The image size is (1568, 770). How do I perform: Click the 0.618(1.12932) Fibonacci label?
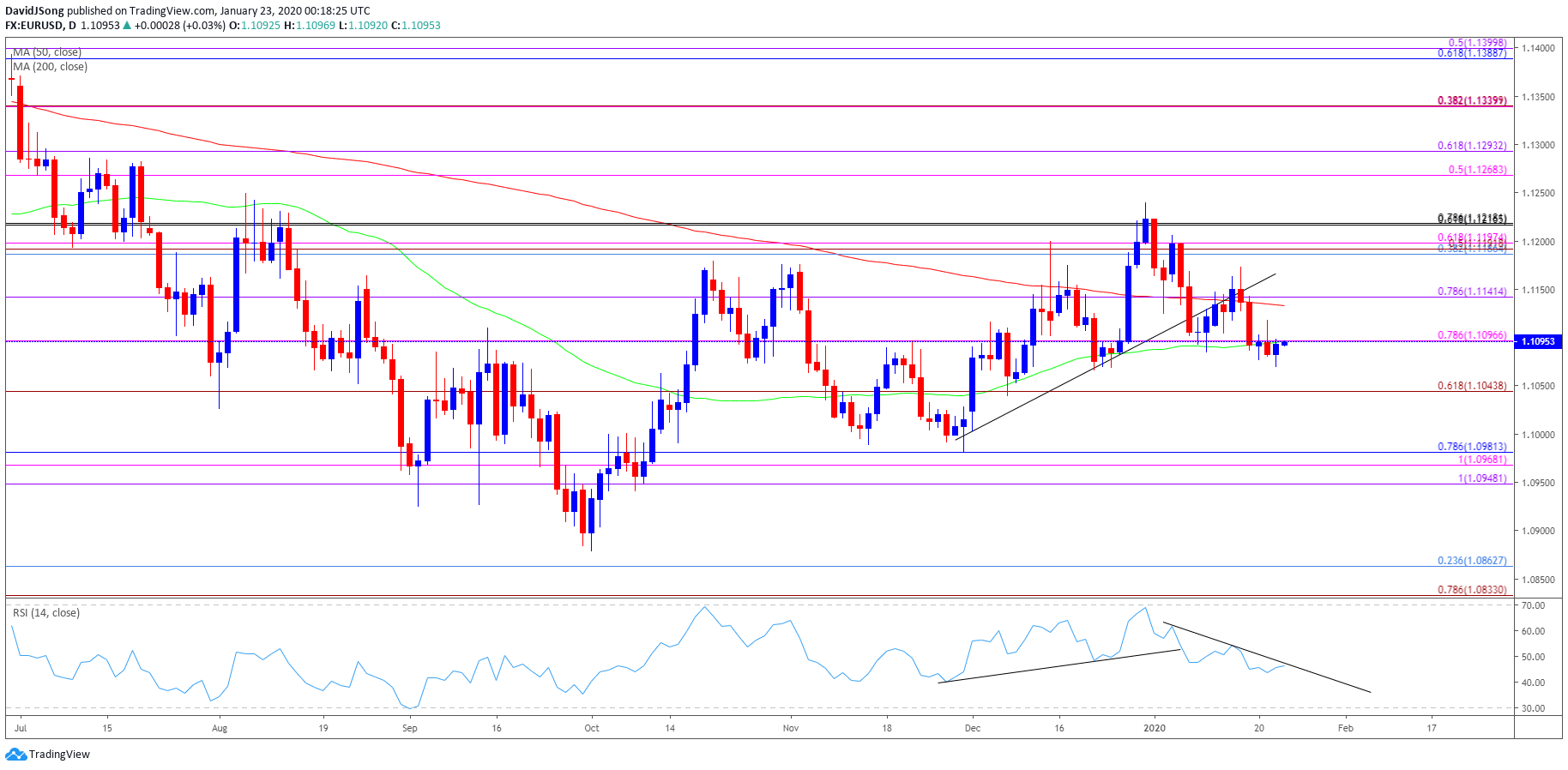coord(1472,146)
